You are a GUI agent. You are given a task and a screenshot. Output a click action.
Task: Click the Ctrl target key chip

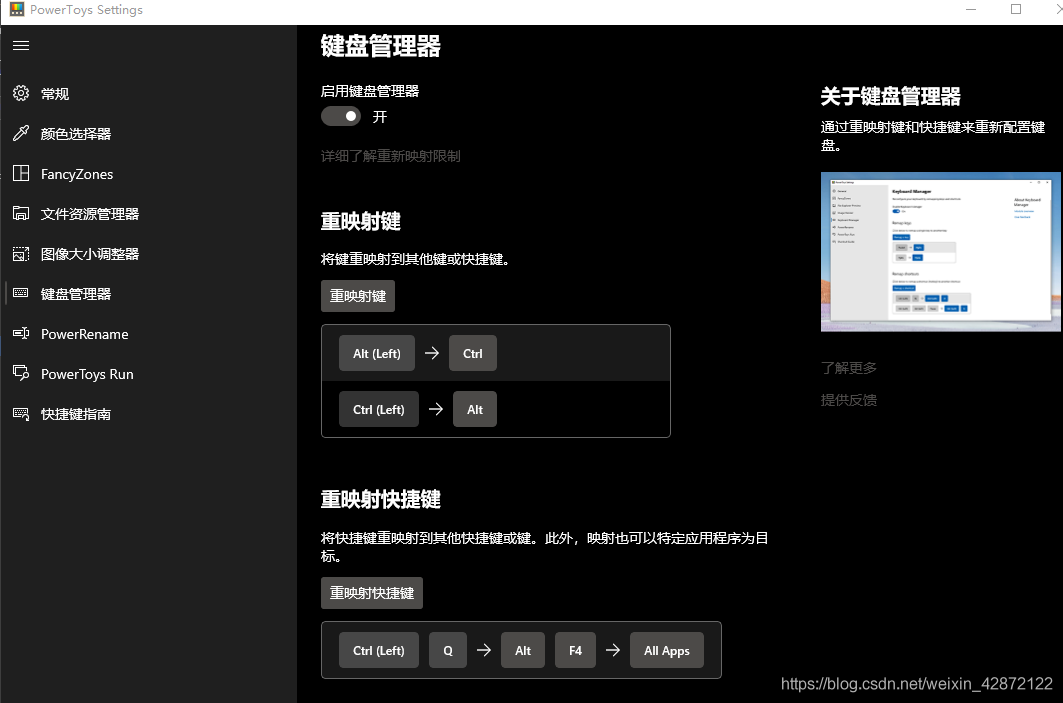473,353
